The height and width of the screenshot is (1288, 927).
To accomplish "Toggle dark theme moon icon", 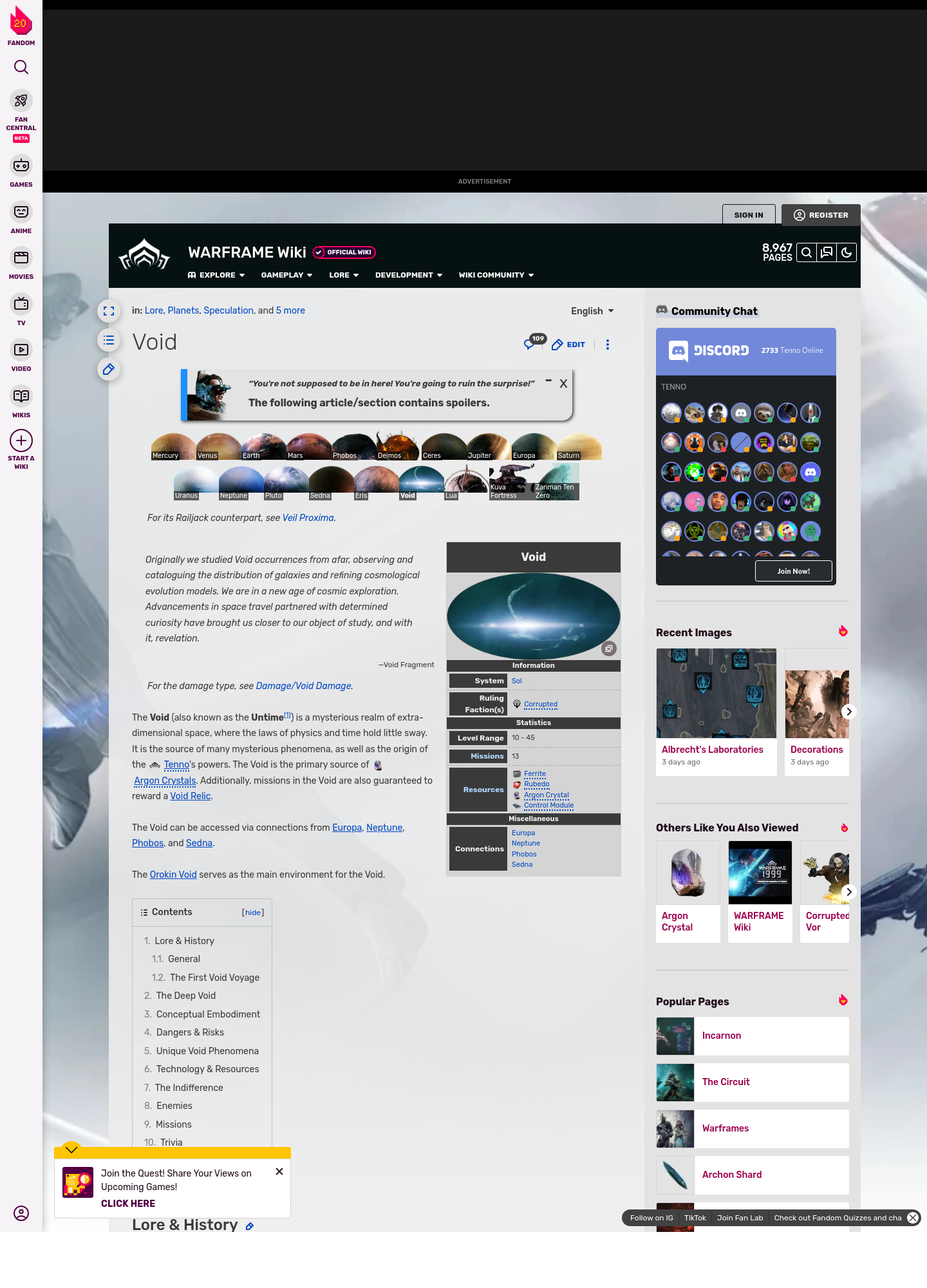I will 847,252.
